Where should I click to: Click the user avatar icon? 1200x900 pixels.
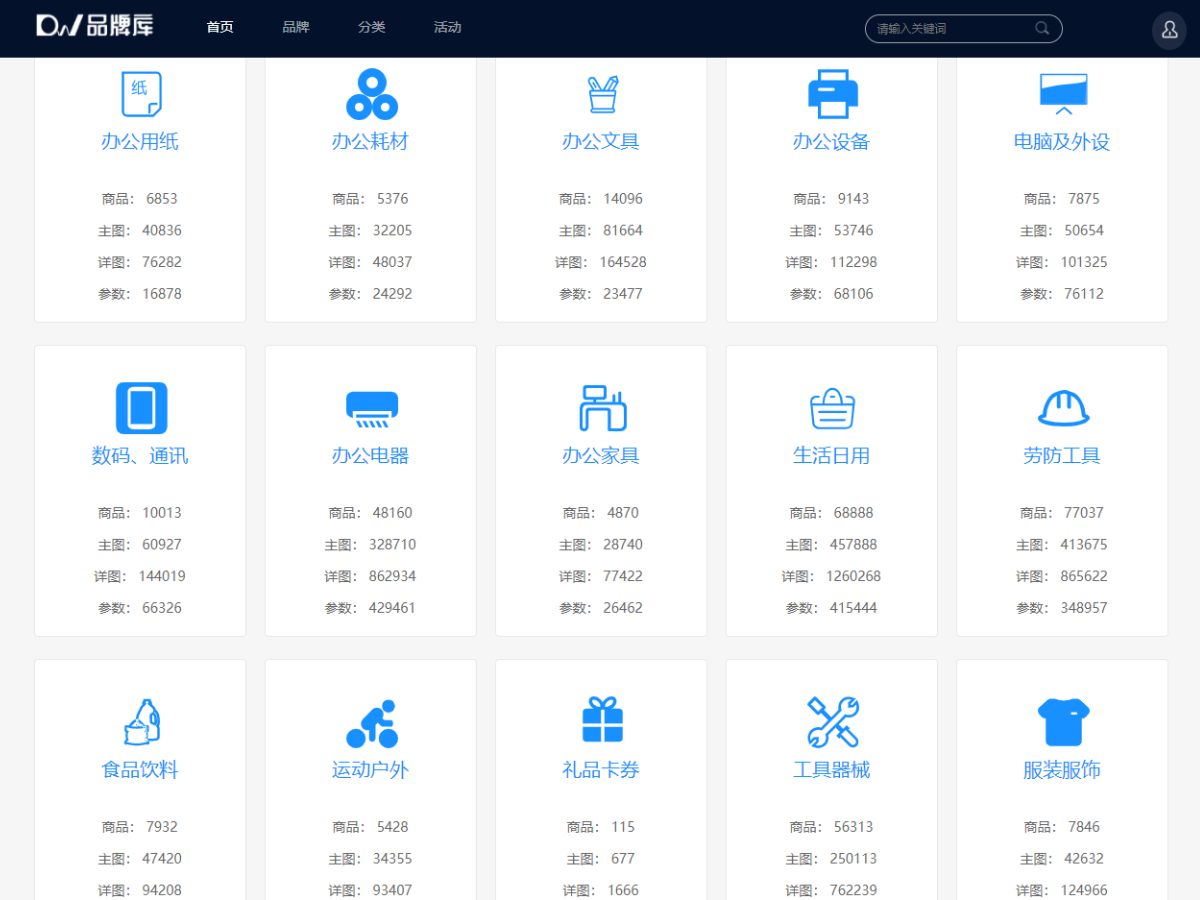(x=1170, y=30)
